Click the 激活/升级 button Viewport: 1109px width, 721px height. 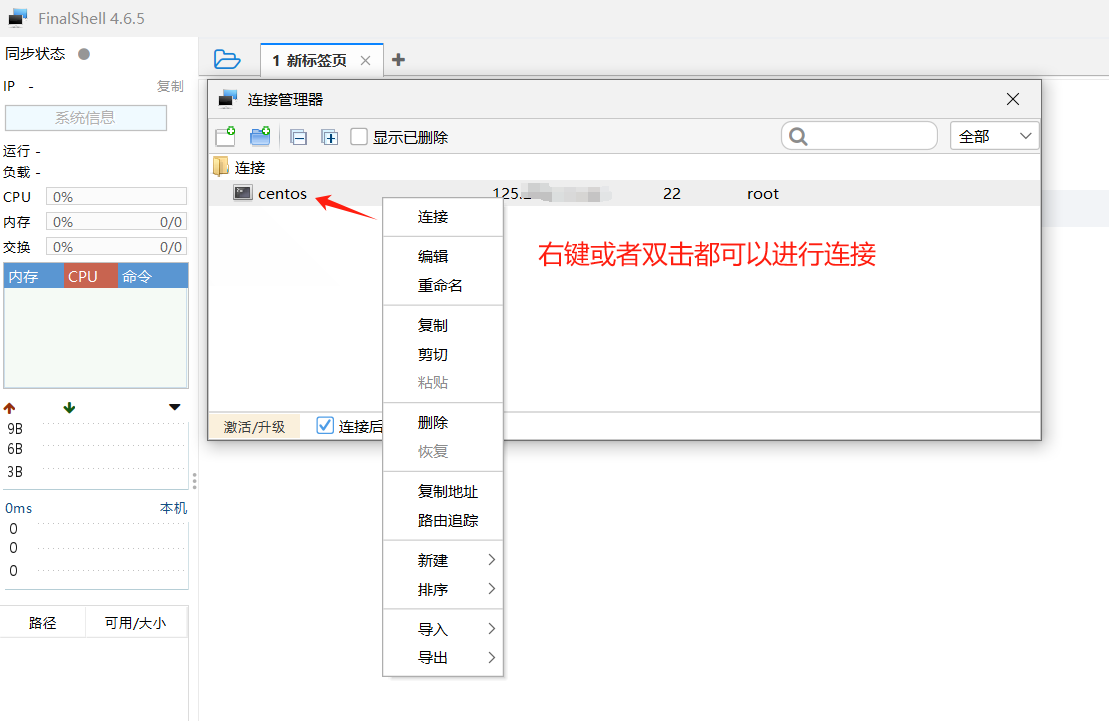tap(254, 427)
